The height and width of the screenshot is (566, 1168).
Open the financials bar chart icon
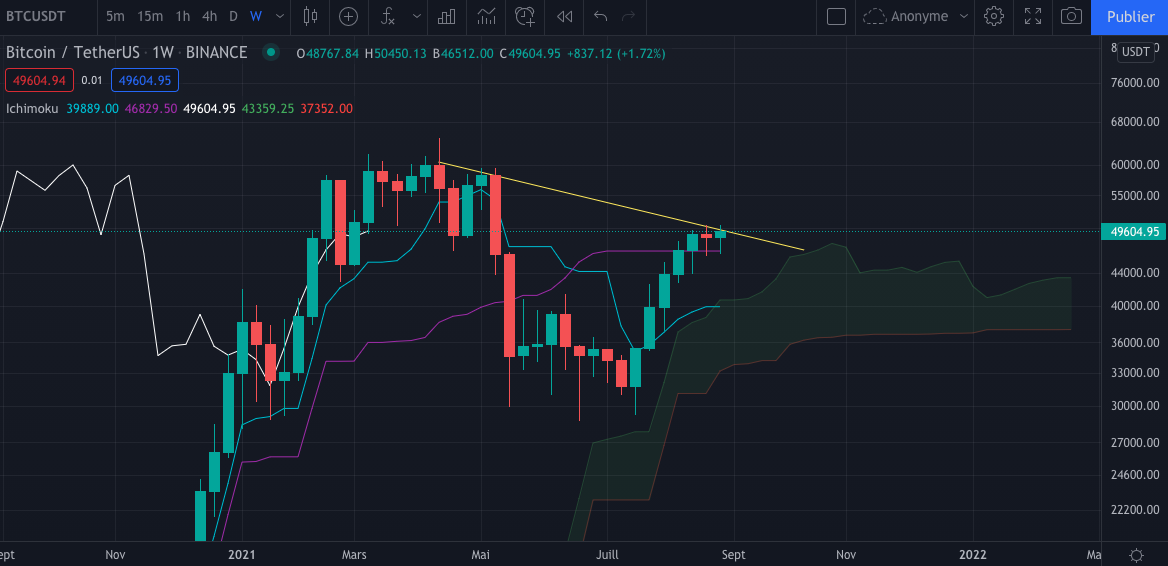(447, 16)
